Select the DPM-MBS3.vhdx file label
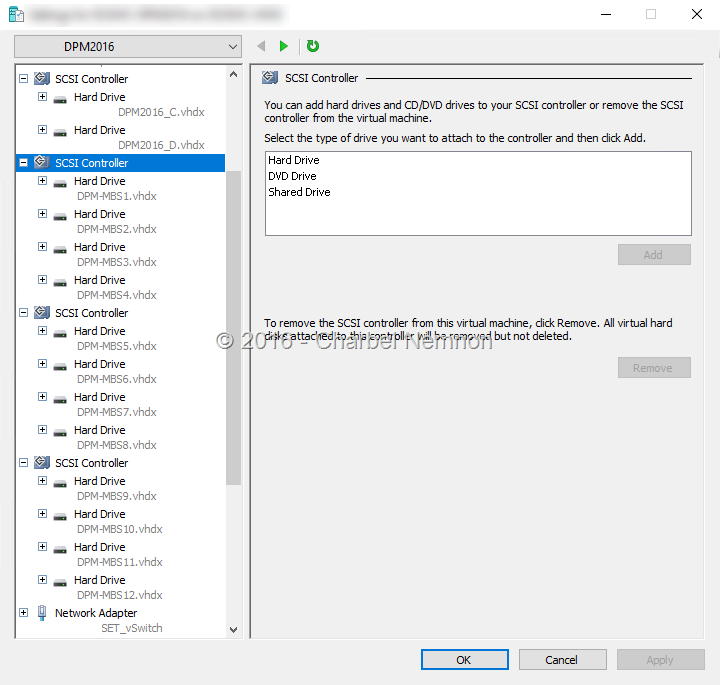Screen dimensions: 720x685 117,262
